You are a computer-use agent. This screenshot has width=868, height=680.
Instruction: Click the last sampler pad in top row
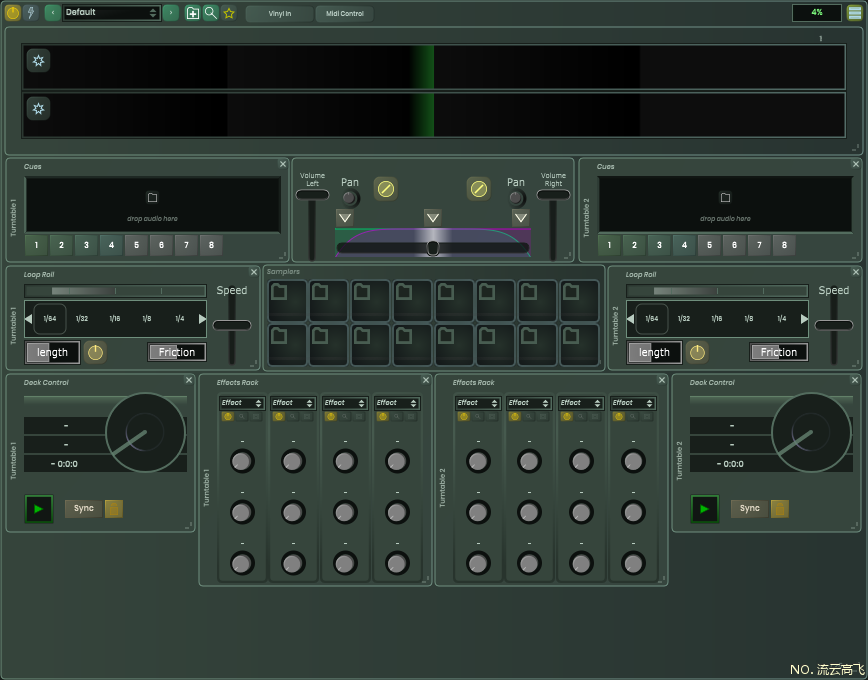579,301
